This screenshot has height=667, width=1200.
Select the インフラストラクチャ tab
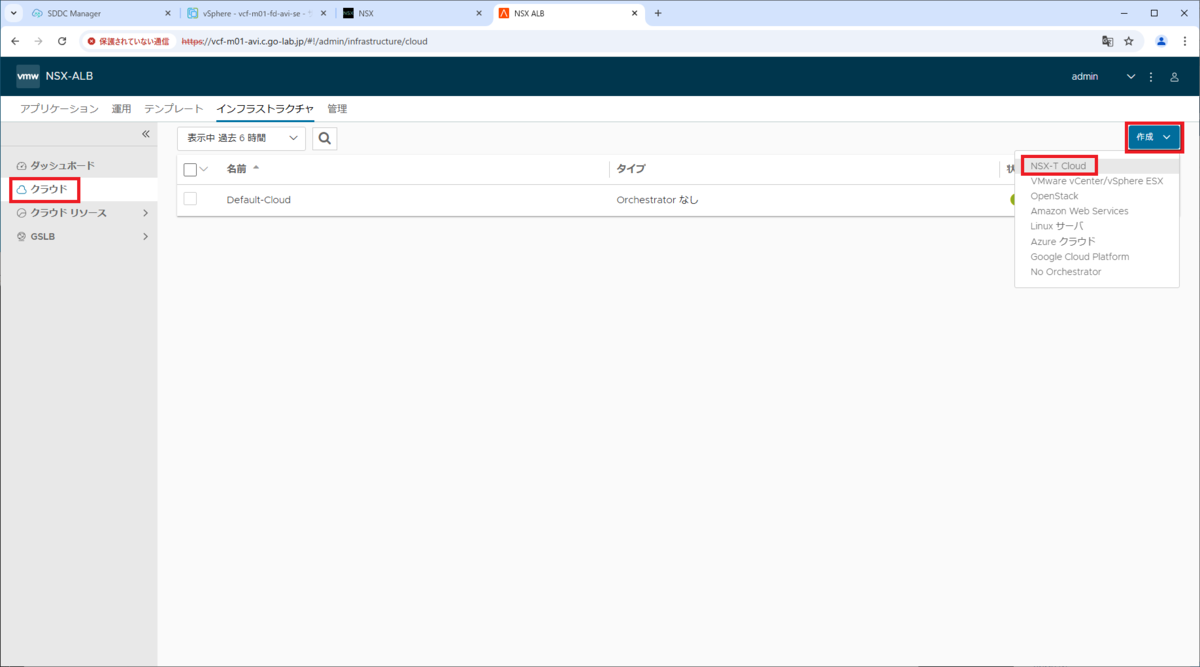(265, 109)
